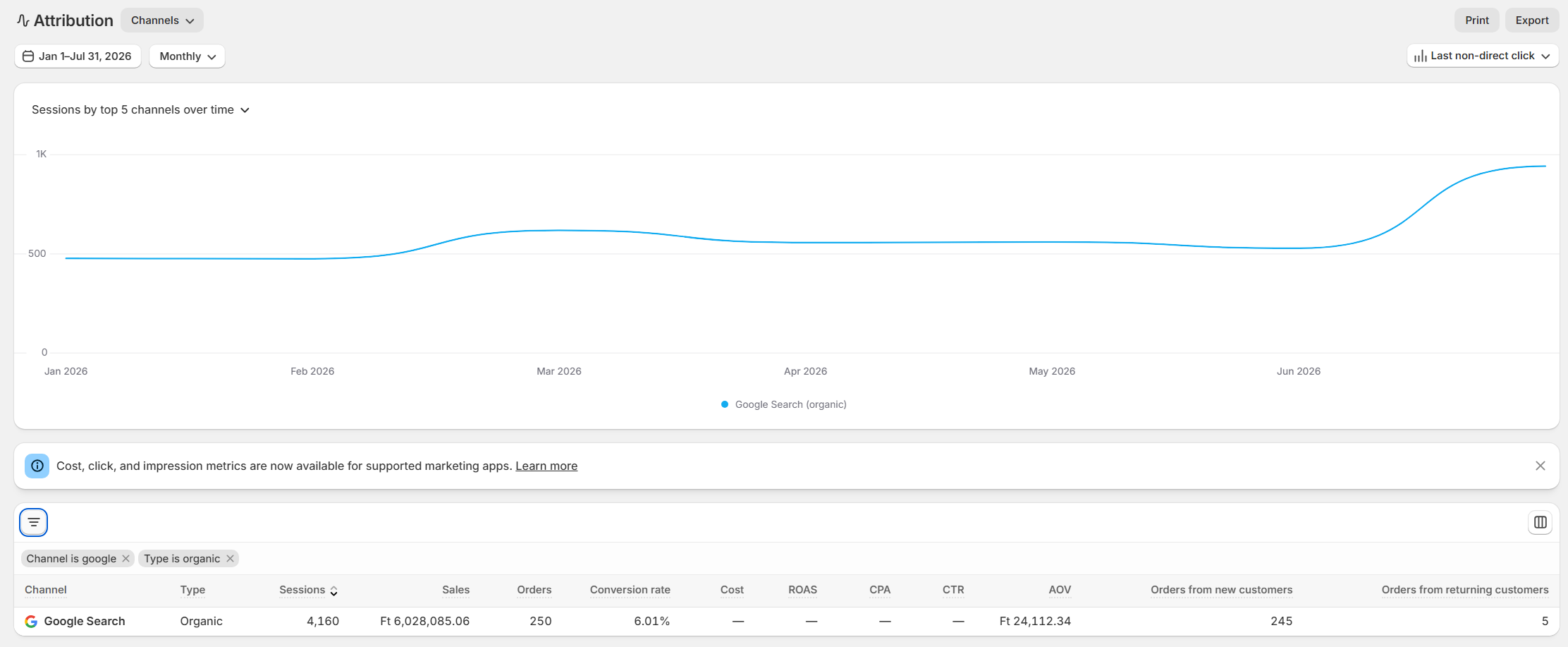Viewport: 1568px width, 647px height.
Task: Click the Orders column header
Action: [534, 590]
